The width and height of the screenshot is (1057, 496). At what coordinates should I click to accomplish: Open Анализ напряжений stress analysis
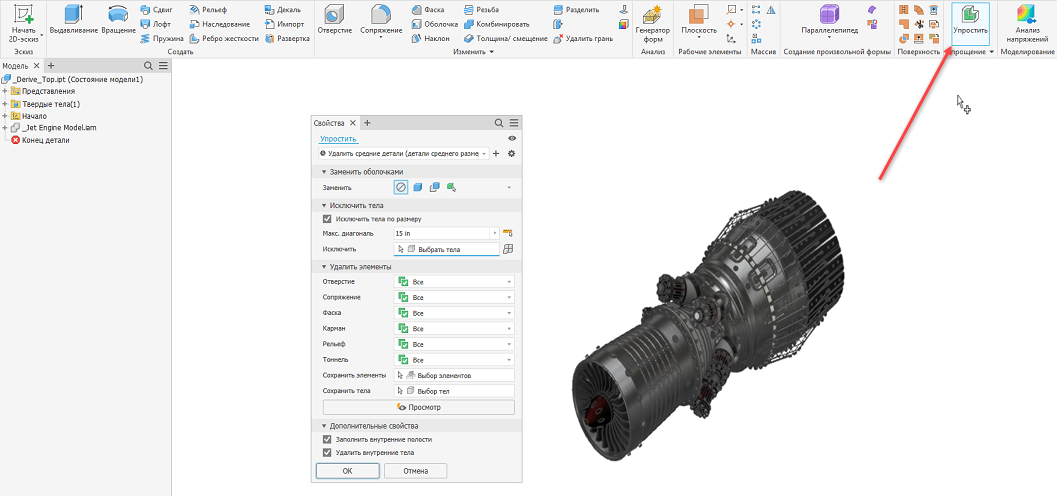pyautogui.click(x=1027, y=24)
